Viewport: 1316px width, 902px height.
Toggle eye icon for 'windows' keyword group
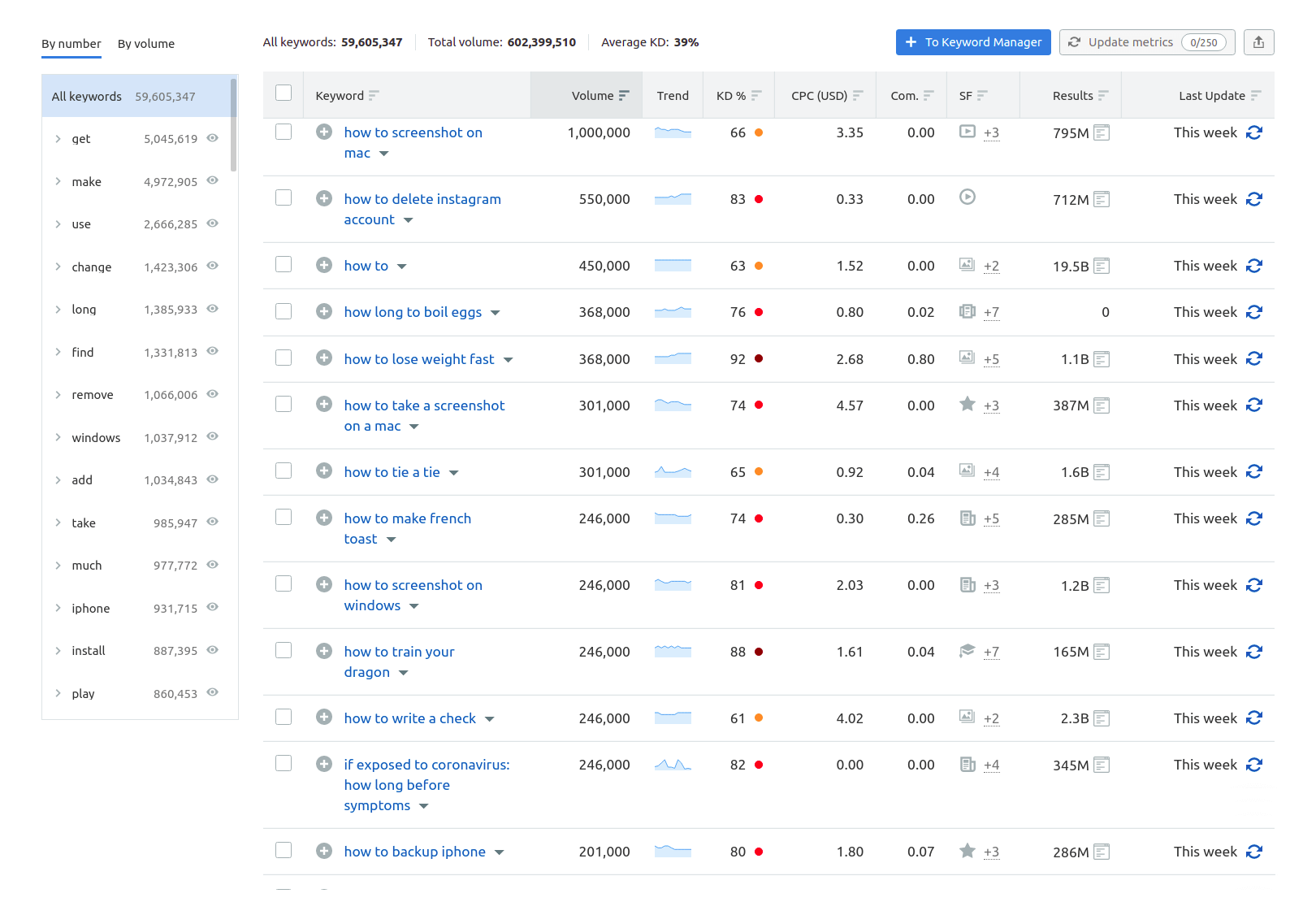(x=213, y=436)
